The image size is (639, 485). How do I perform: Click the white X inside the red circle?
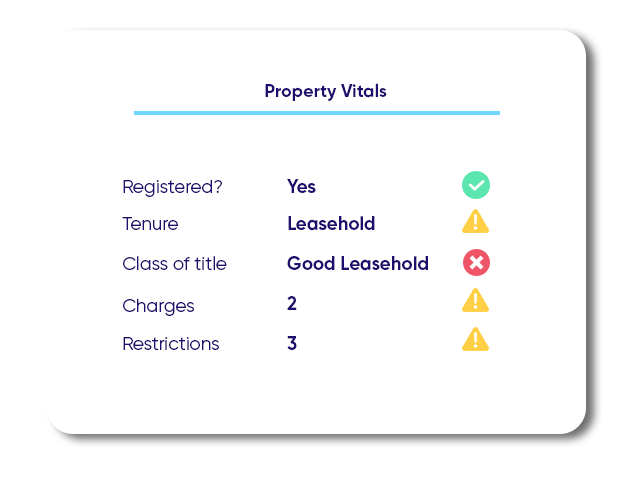click(x=476, y=262)
